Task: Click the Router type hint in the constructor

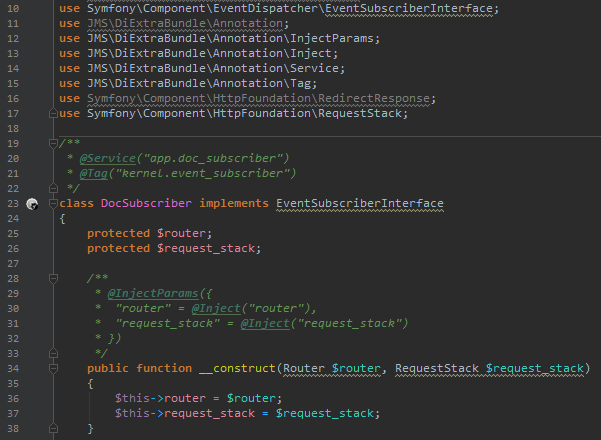Action: point(304,368)
